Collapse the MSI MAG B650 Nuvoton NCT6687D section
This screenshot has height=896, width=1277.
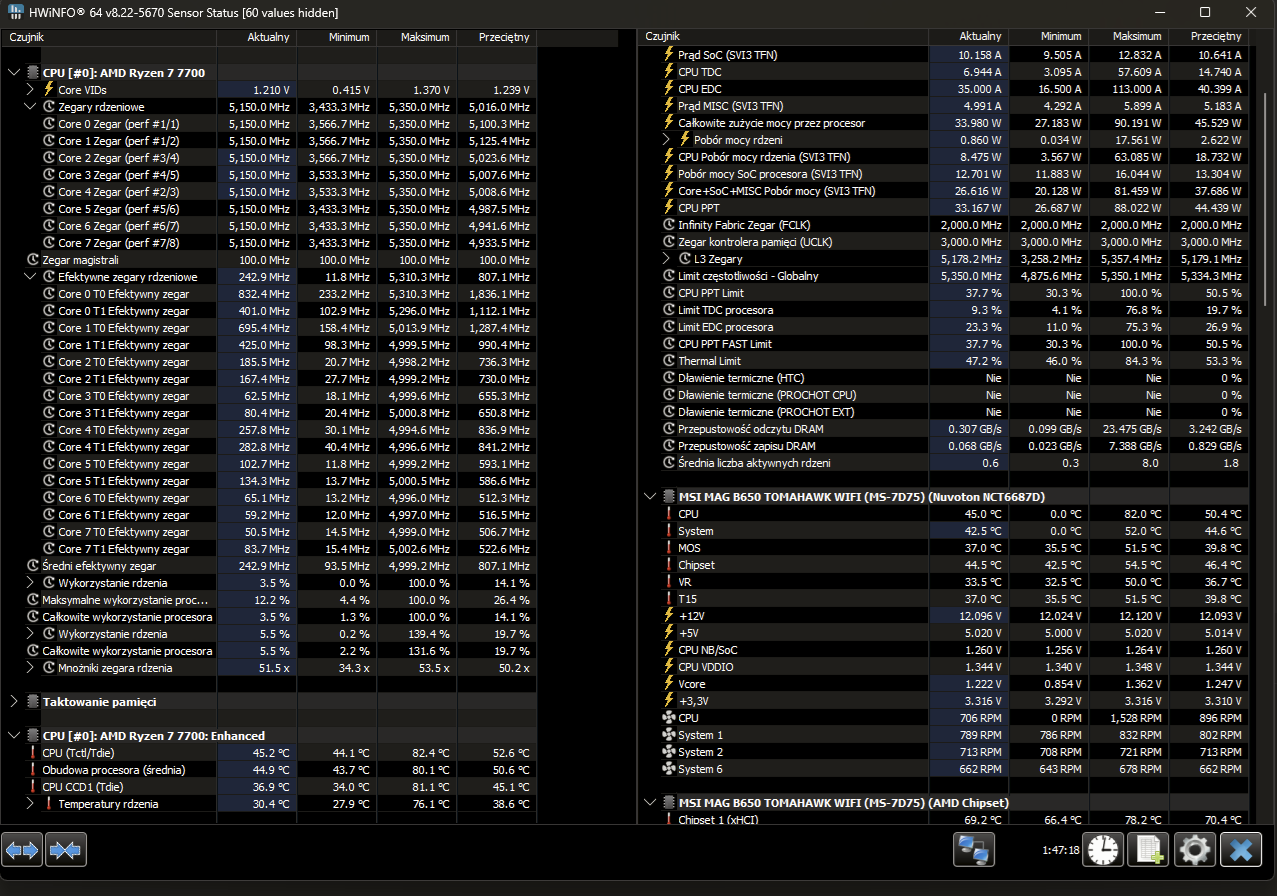pyautogui.click(x=651, y=496)
